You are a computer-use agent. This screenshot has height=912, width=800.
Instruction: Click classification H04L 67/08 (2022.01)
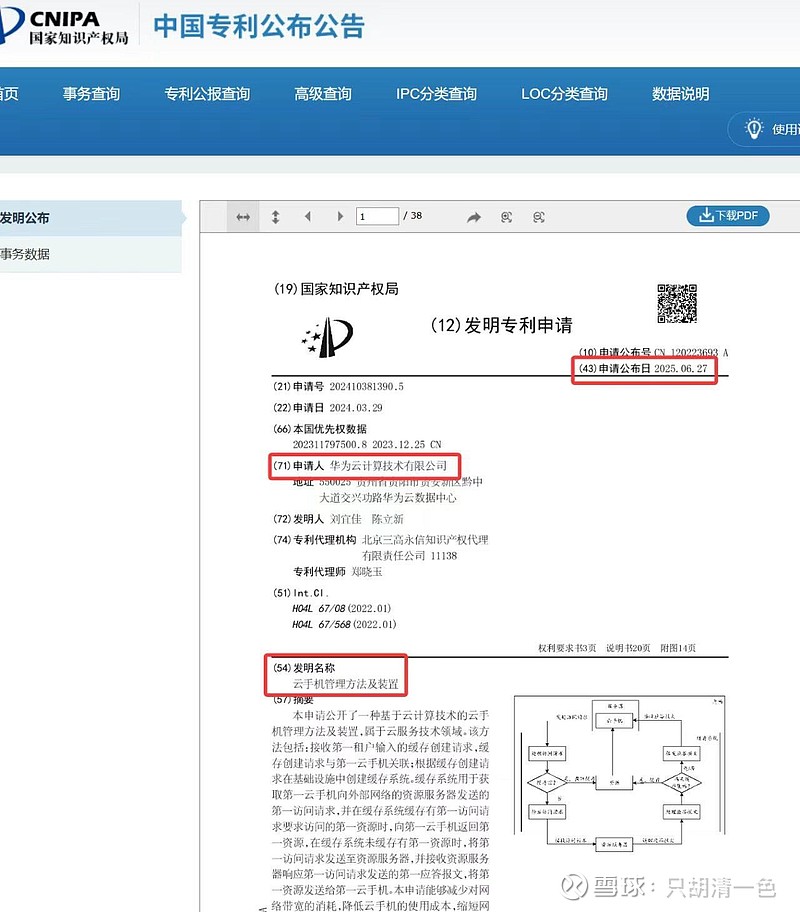[342, 608]
